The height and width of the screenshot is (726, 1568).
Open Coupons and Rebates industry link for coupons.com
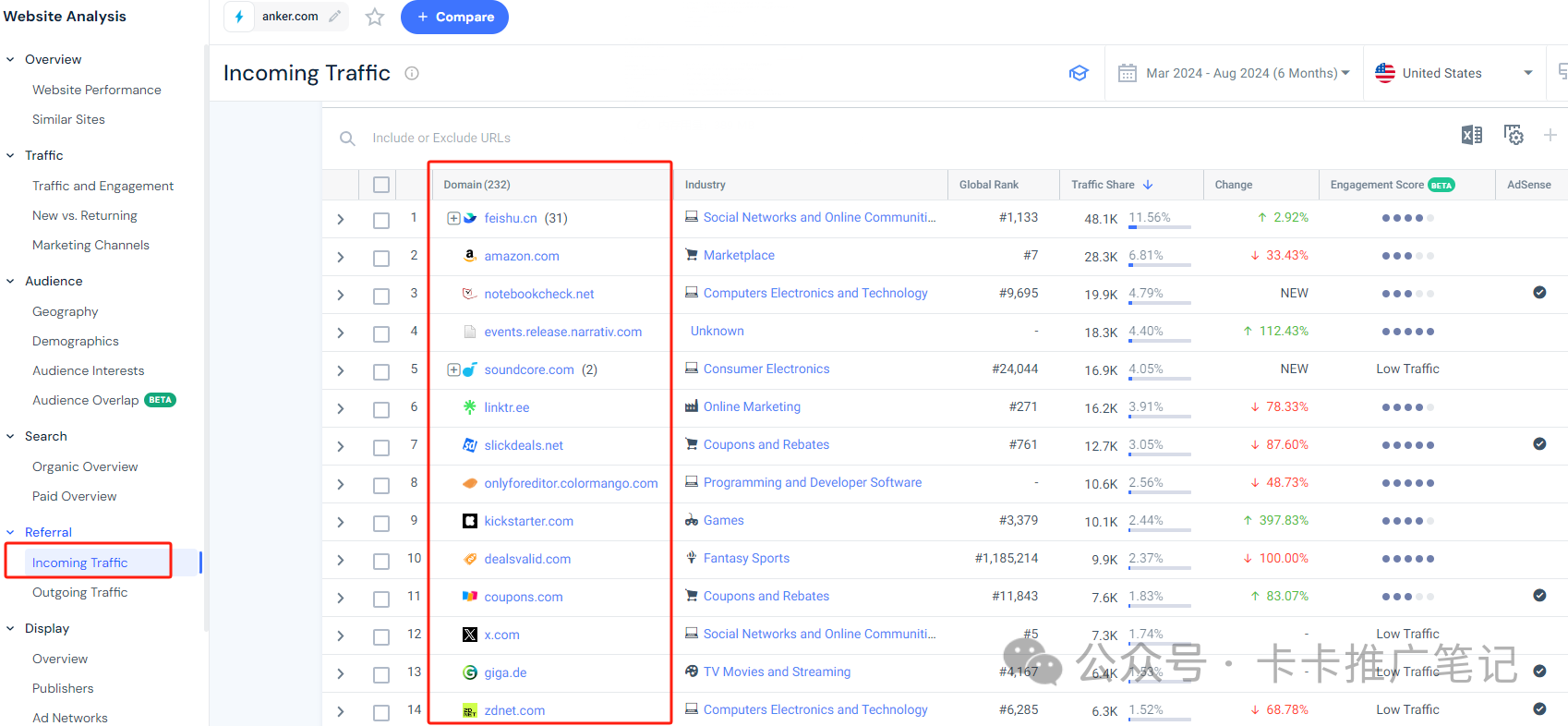click(766, 596)
